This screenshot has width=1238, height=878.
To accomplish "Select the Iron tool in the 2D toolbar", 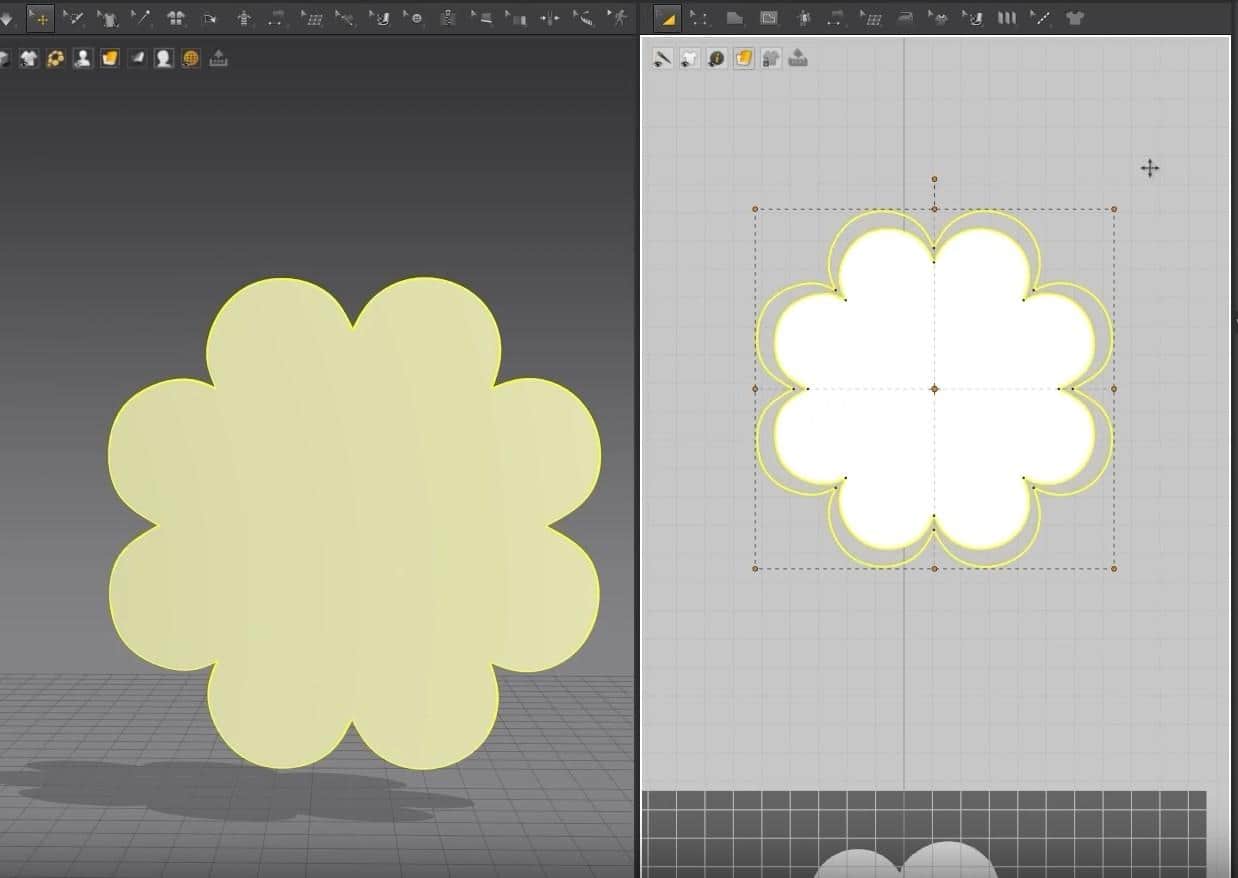I will pyautogui.click(x=905, y=18).
